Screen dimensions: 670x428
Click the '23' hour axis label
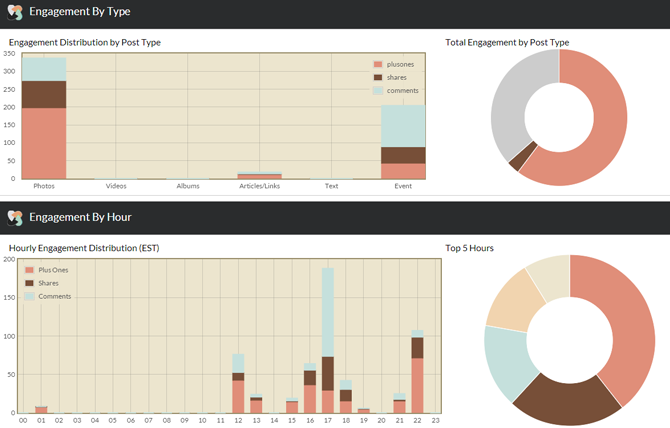(435, 420)
